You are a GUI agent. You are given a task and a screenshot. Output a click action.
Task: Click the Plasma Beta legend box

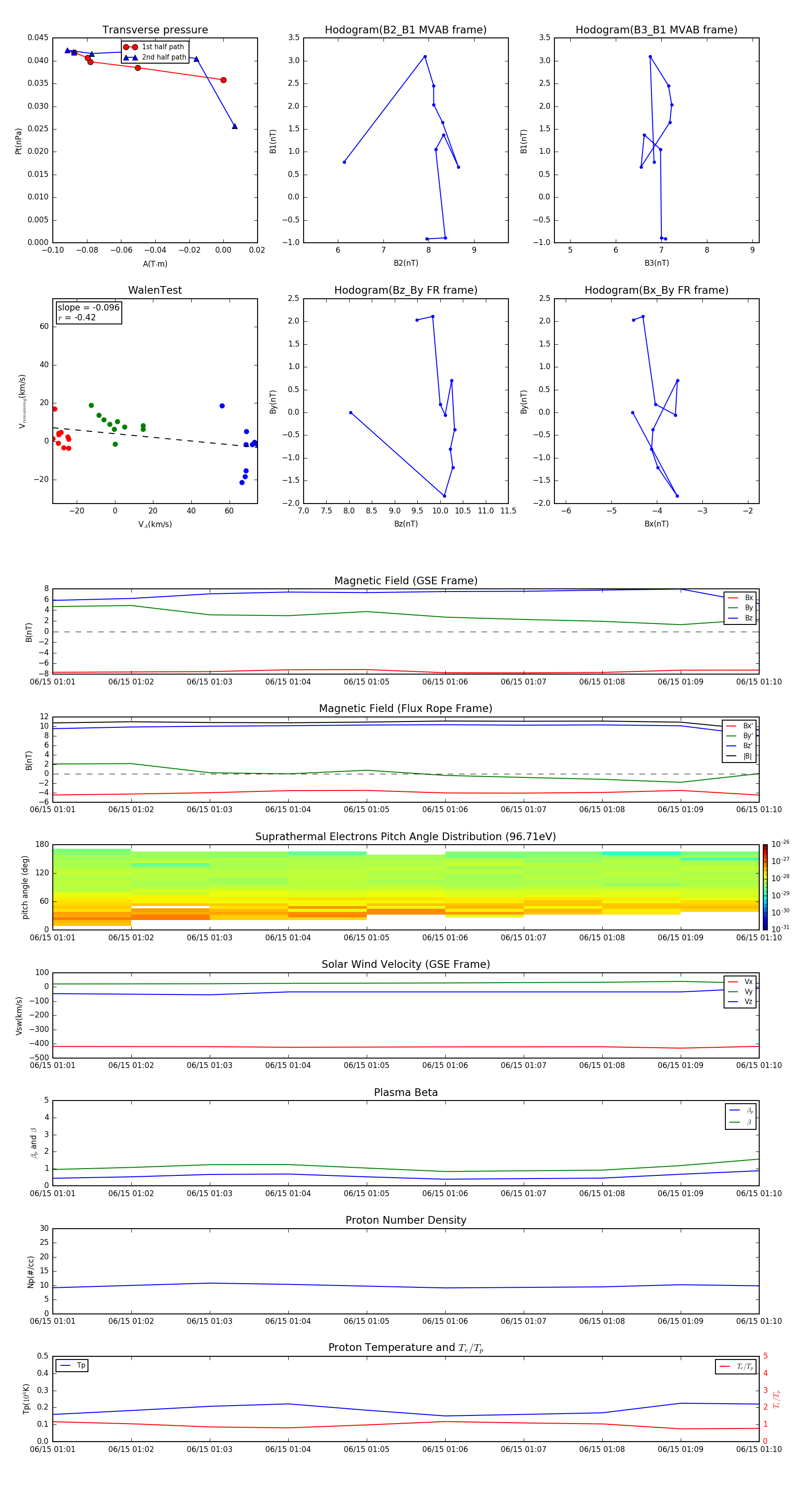[740, 1116]
